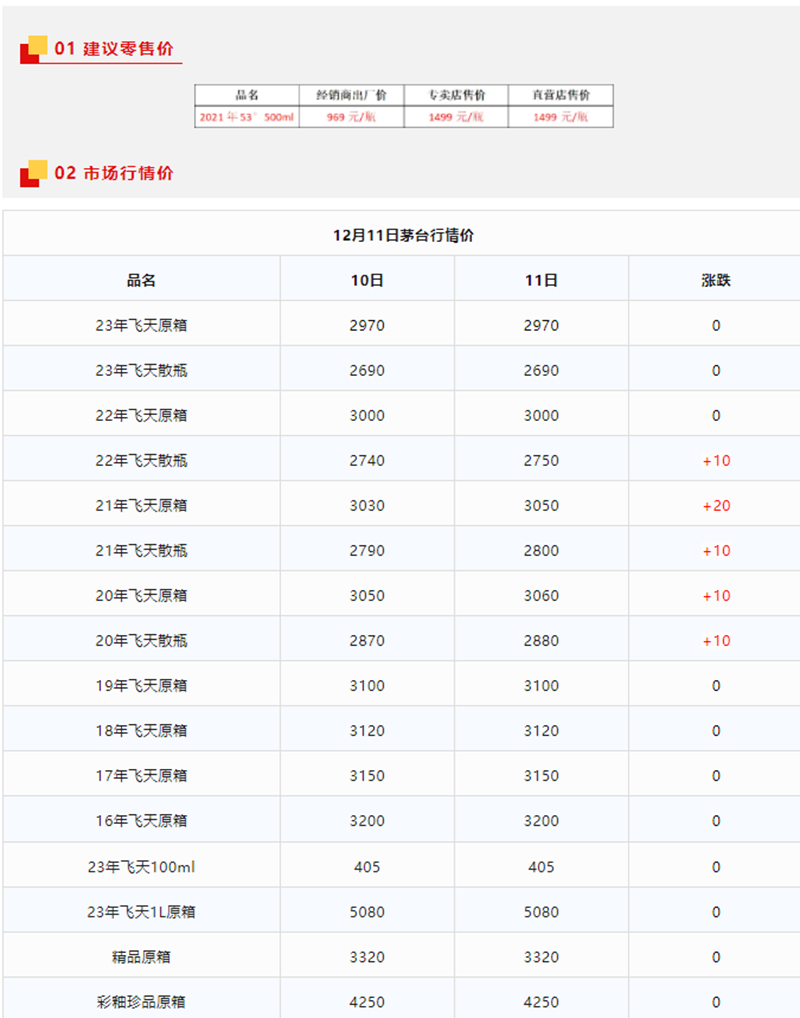Click 10日 price 3000 for 22年飞天原箱
The image size is (800, 1018).
point(367,416)
